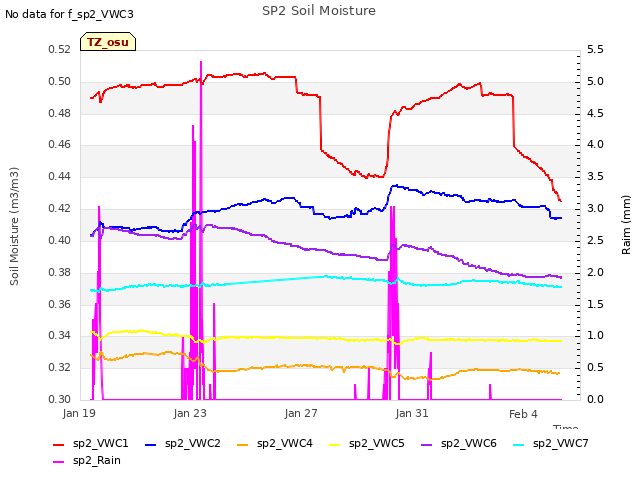Click the 3.0 rain axis value
The image size is (640, 480).
595,209
